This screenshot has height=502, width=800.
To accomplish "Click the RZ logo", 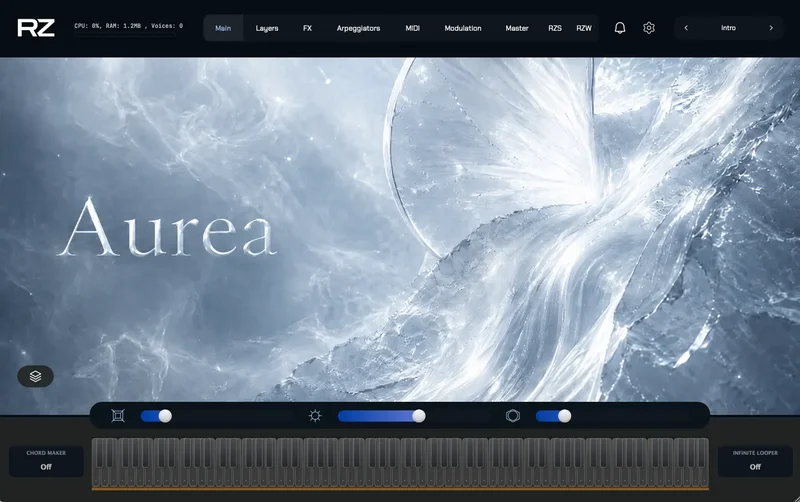I will pyautogui.click(x=36, y=28).
